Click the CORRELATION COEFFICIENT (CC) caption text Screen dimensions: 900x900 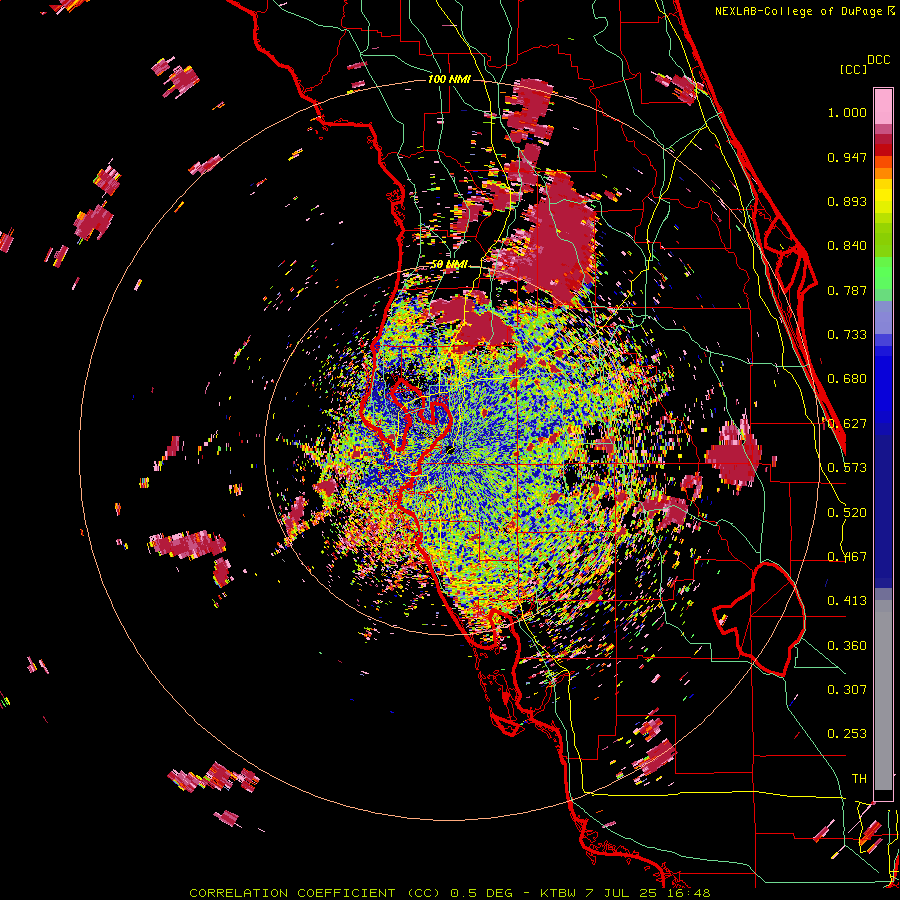(x=315, y=893)
